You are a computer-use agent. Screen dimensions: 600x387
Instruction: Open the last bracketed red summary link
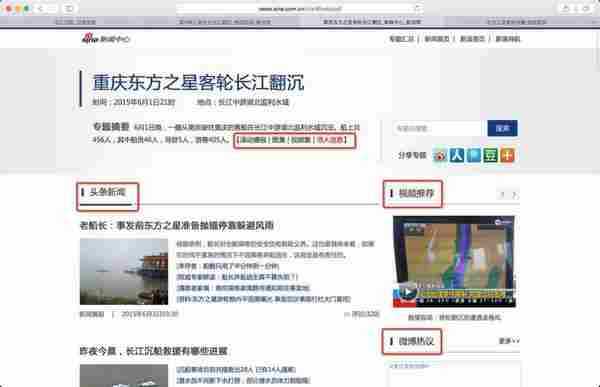point(329,140)
